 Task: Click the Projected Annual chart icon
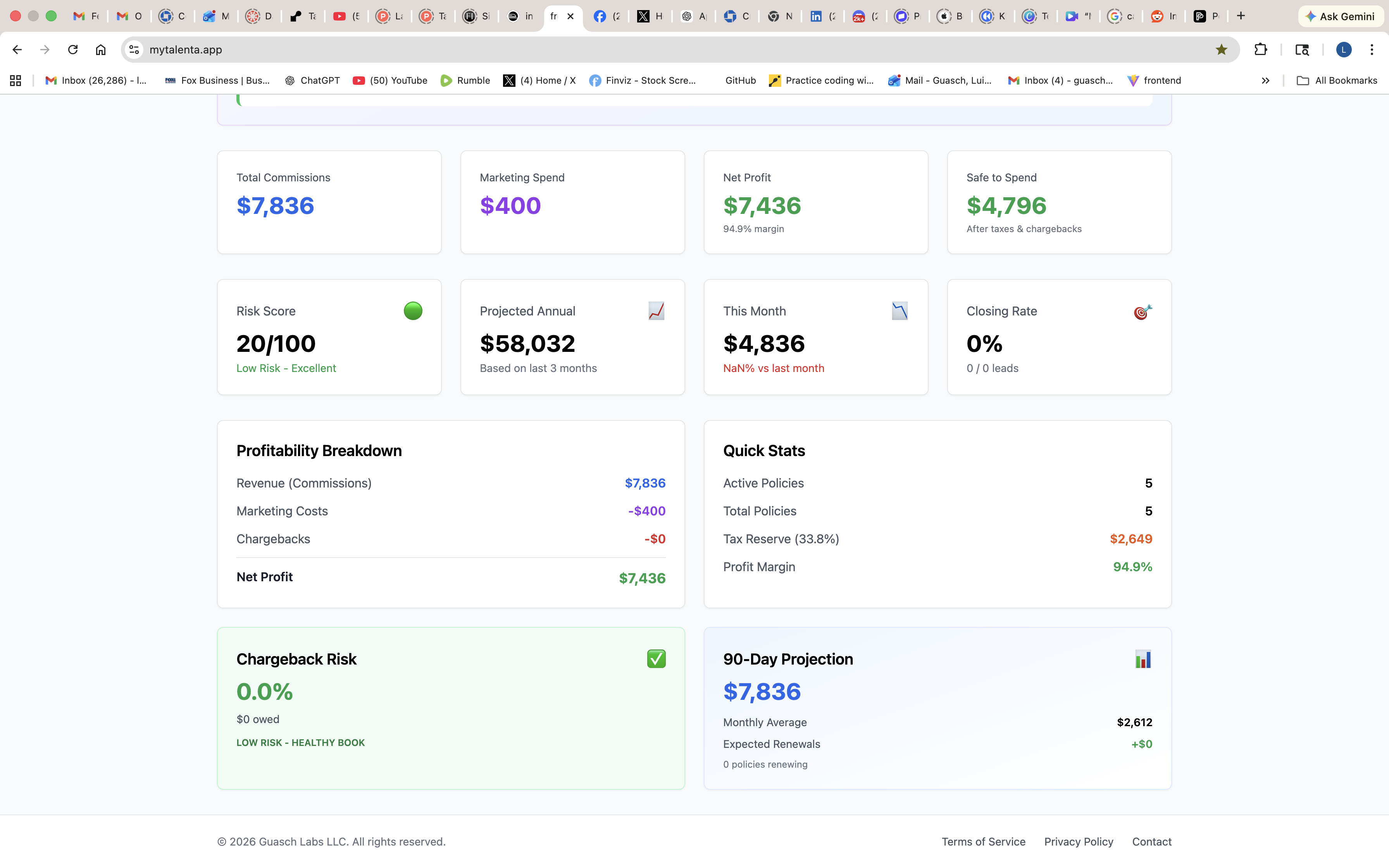tap(656, 310)
